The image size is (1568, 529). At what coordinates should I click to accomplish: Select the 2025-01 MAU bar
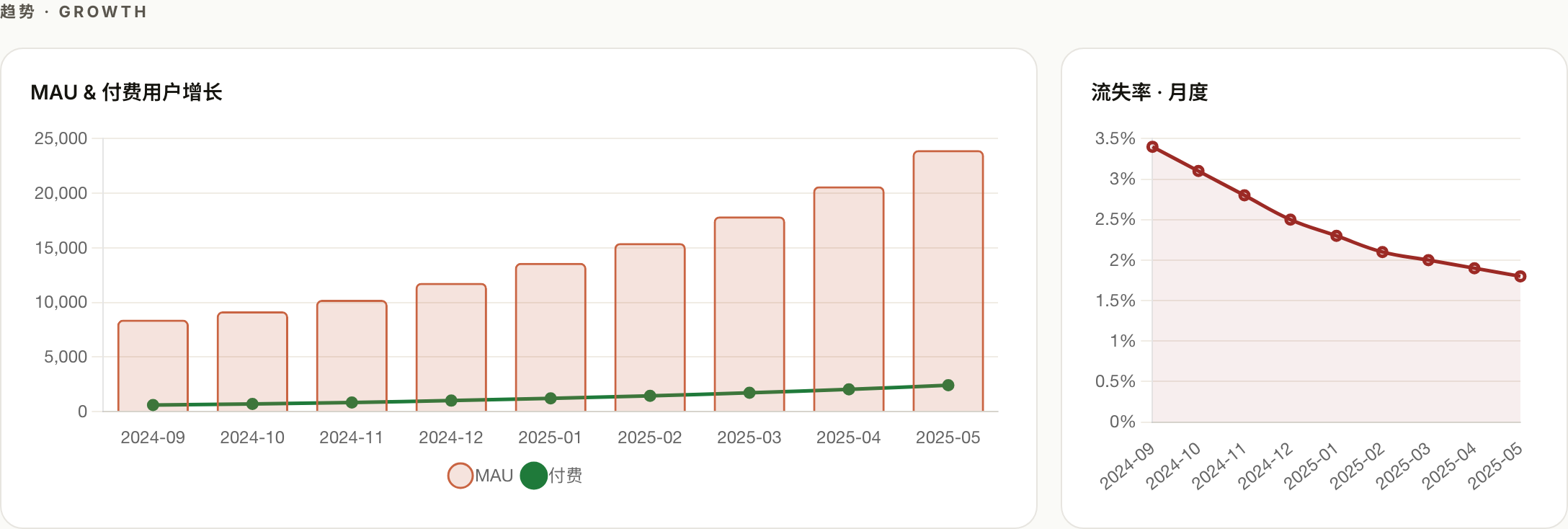click(x=551, y=337)
